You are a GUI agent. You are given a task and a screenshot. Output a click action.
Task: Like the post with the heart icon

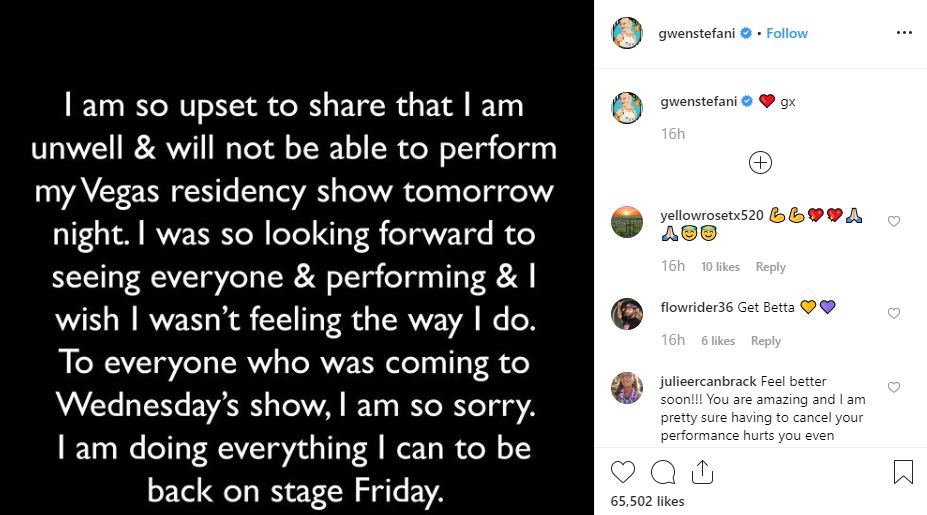tap(622, 471)
